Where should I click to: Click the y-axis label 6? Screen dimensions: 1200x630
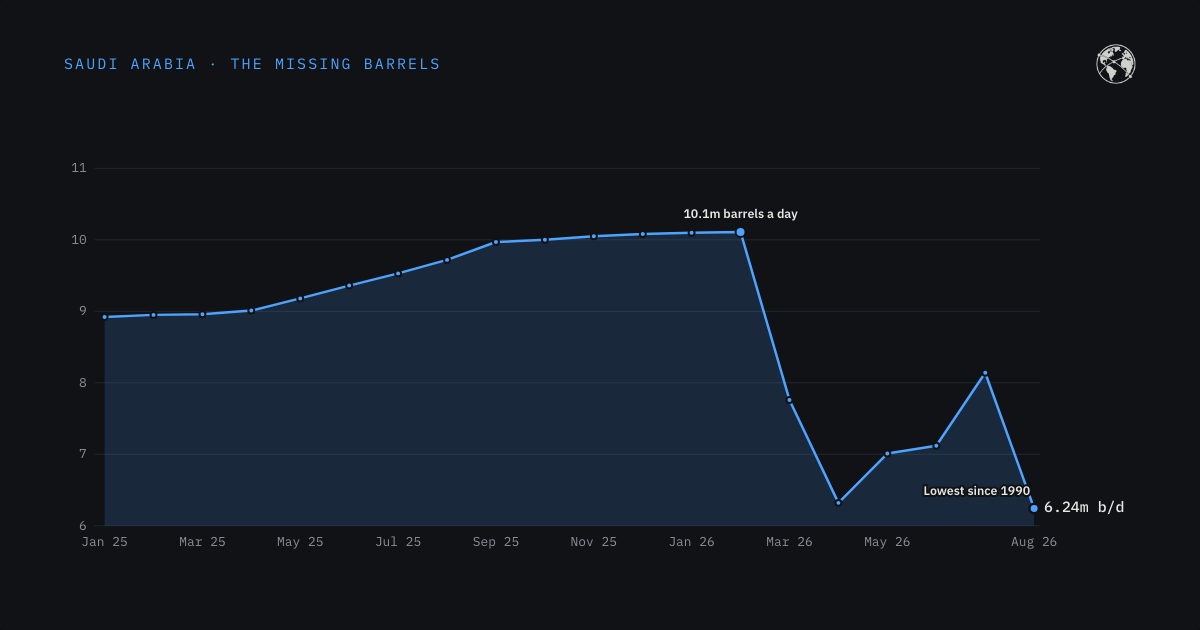click(83, 526)
